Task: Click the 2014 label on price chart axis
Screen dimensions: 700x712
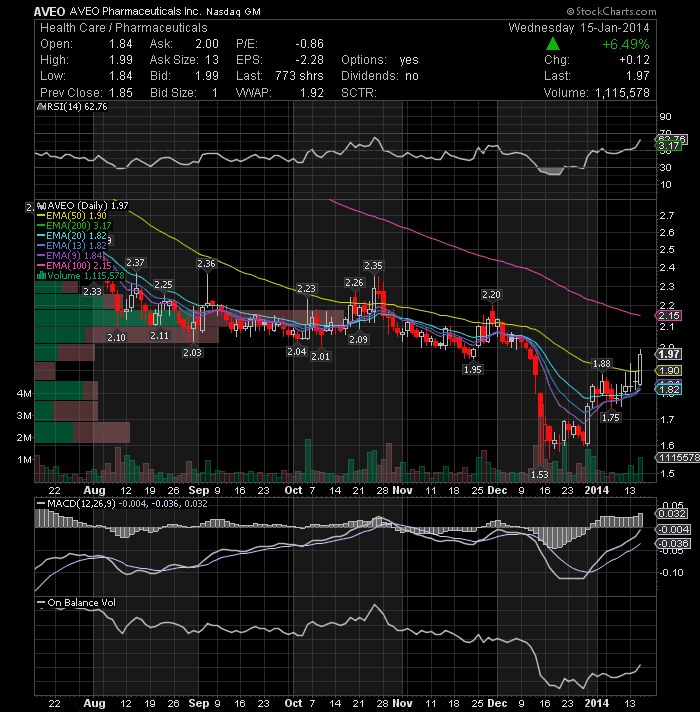Action: pos(596,490)
